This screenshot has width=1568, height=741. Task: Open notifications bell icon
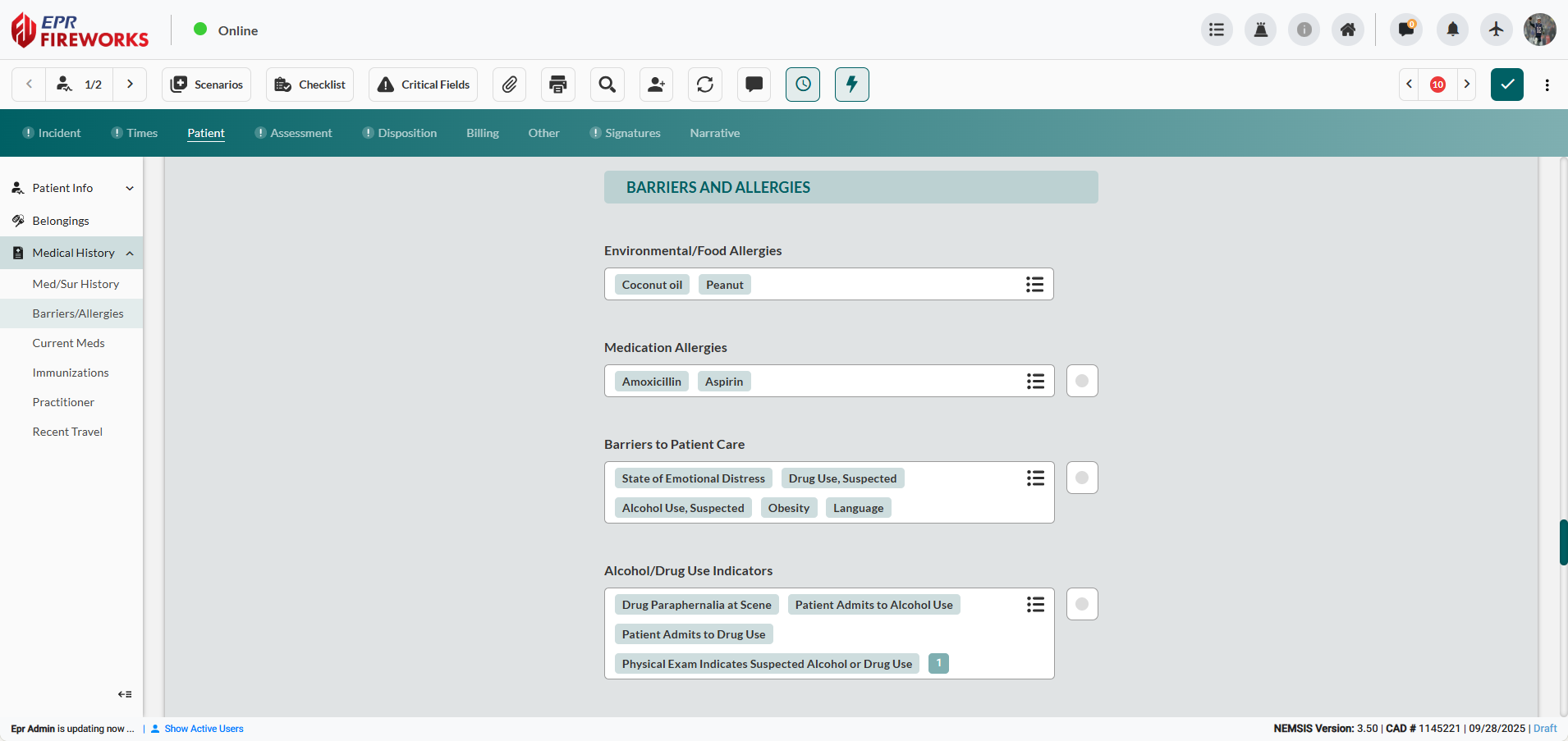(1452, 30)
